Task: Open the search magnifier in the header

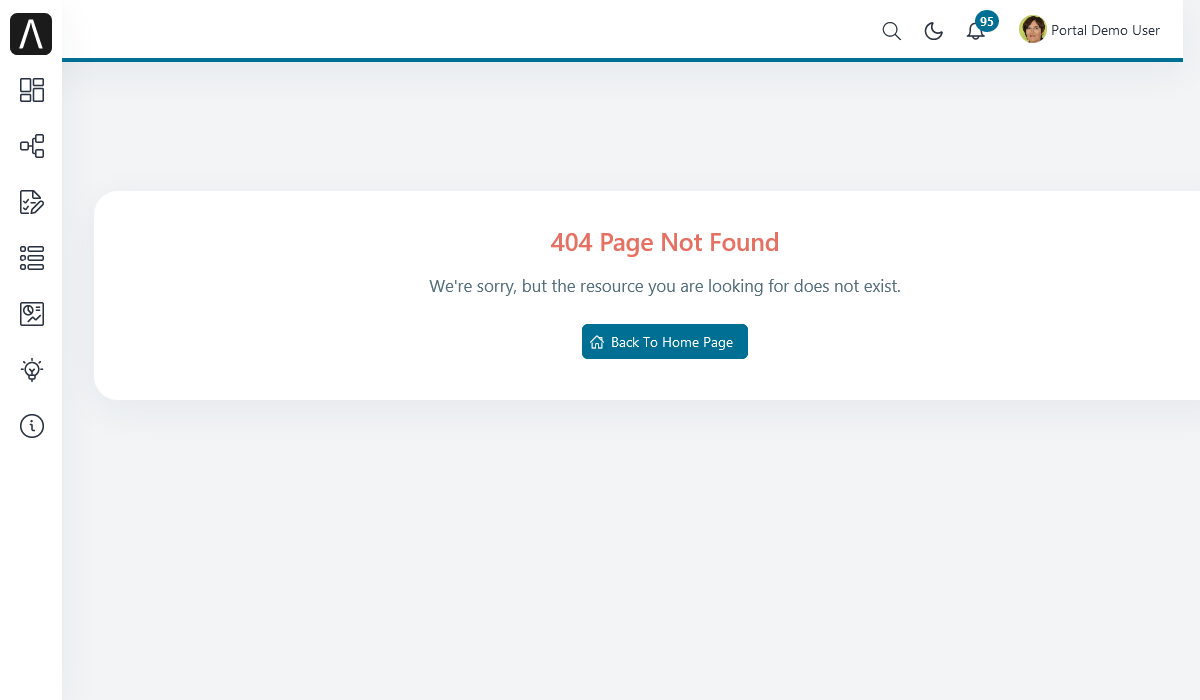Action: pyautogui.click(x=891, y=31)
